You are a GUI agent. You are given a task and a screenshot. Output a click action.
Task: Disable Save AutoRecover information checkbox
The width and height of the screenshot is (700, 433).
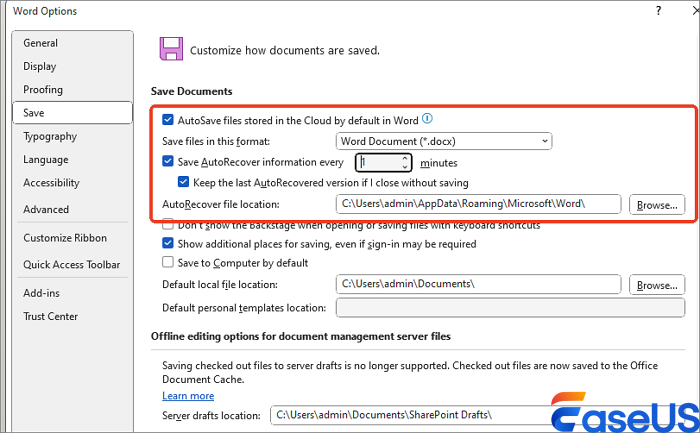tap(168, 162)
